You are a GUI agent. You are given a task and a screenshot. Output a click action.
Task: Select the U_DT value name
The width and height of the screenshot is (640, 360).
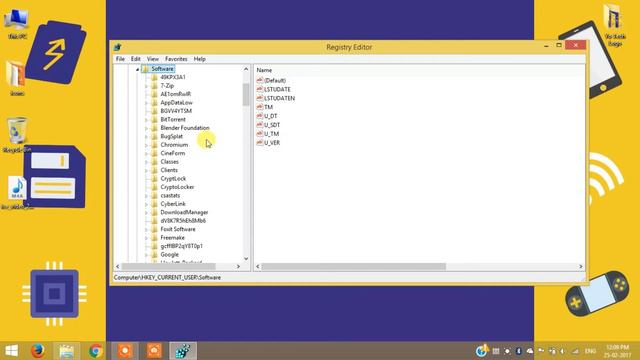pos(271,116)
